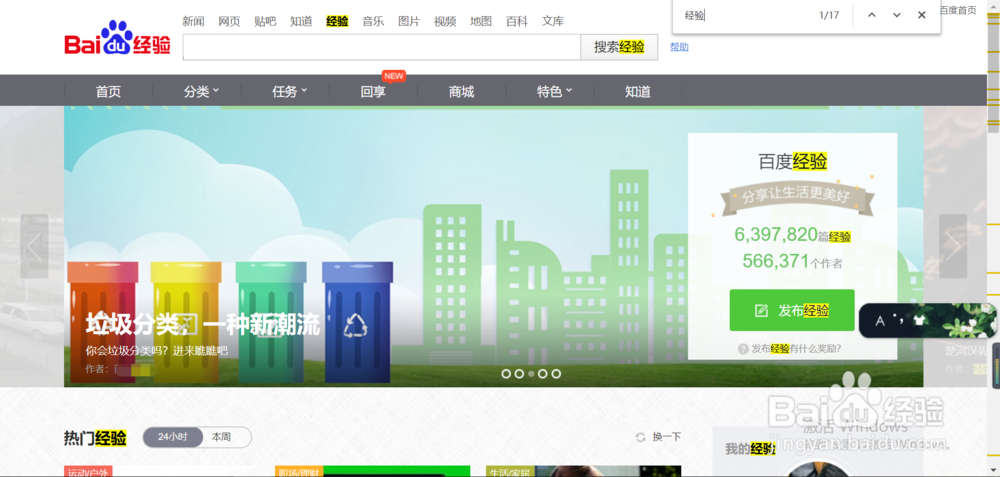
Task: Focus the find bar text field
Action: [743, 15]
